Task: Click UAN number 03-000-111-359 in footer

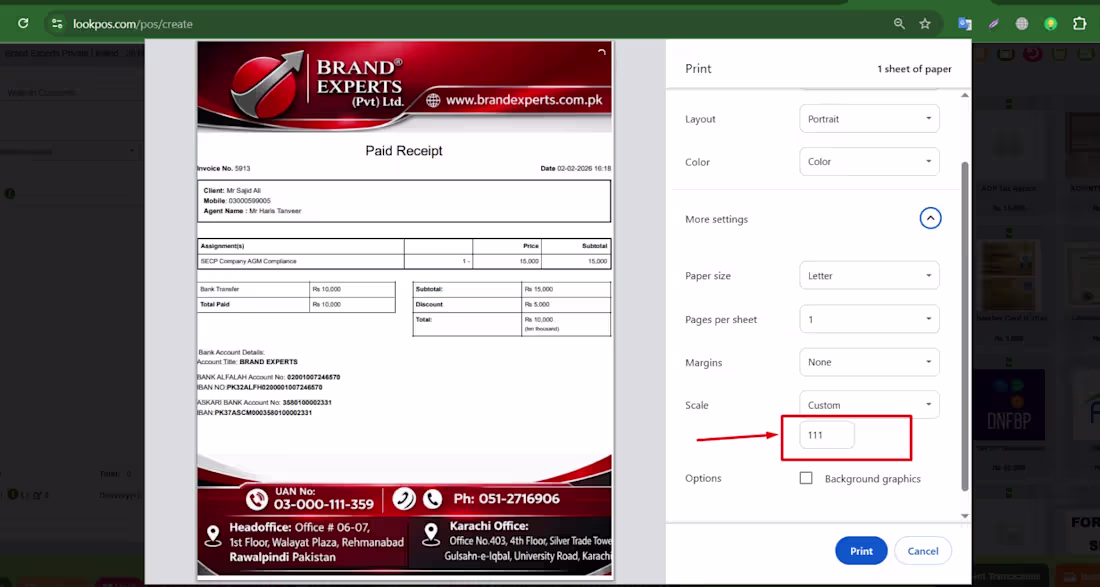Action: tap(323, 504)
